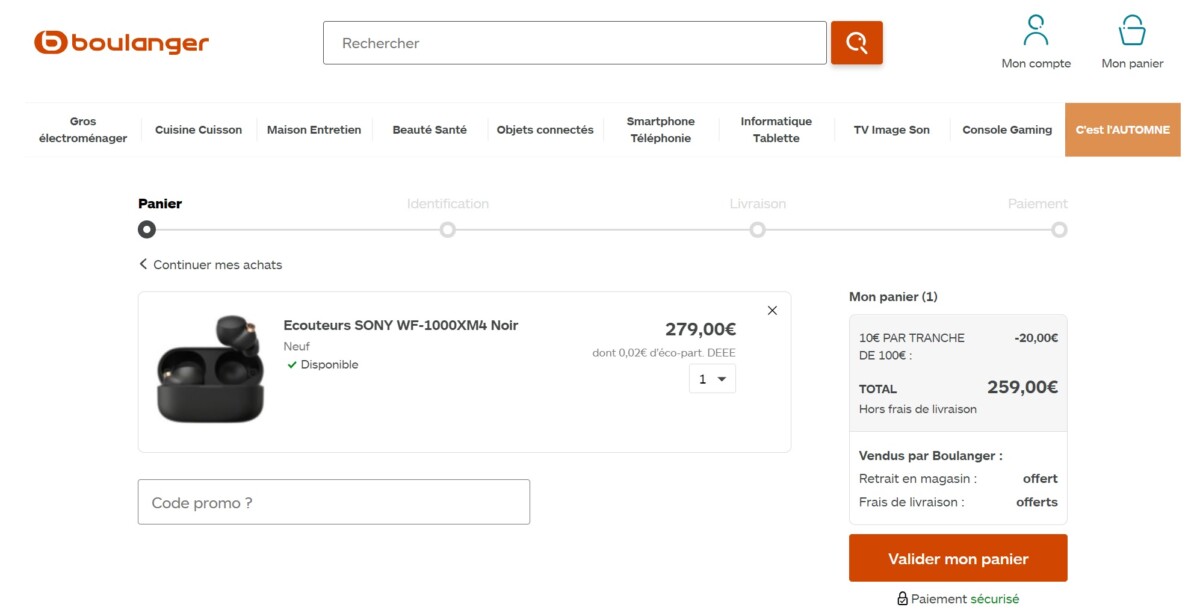Click the back chevron beside Continuer mes achats
The image size is (1200, 616).
(143, 265)
